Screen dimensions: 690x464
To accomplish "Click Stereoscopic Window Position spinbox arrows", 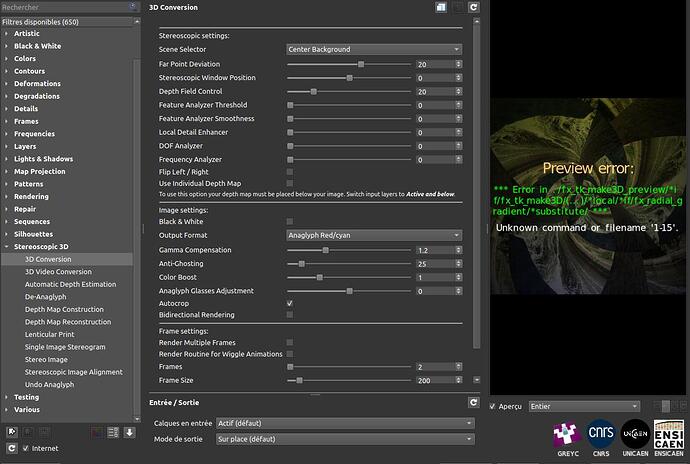I will click(x=459, y=77).
